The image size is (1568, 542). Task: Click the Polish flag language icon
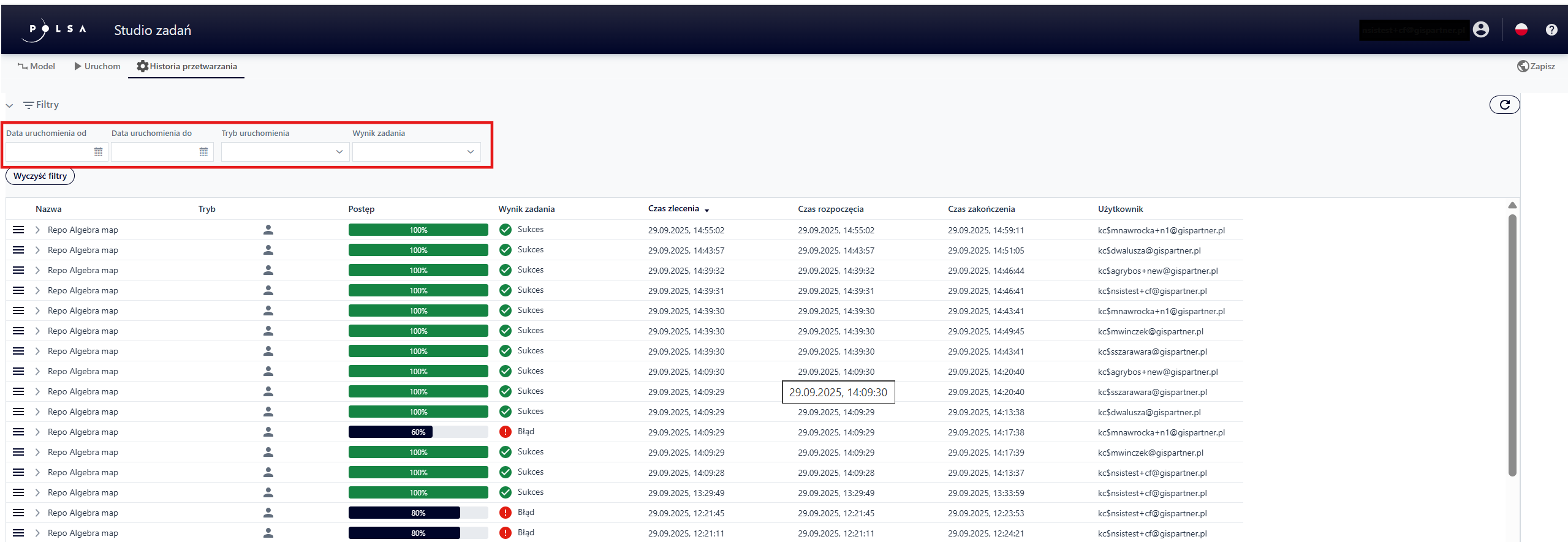(1521, 29)
